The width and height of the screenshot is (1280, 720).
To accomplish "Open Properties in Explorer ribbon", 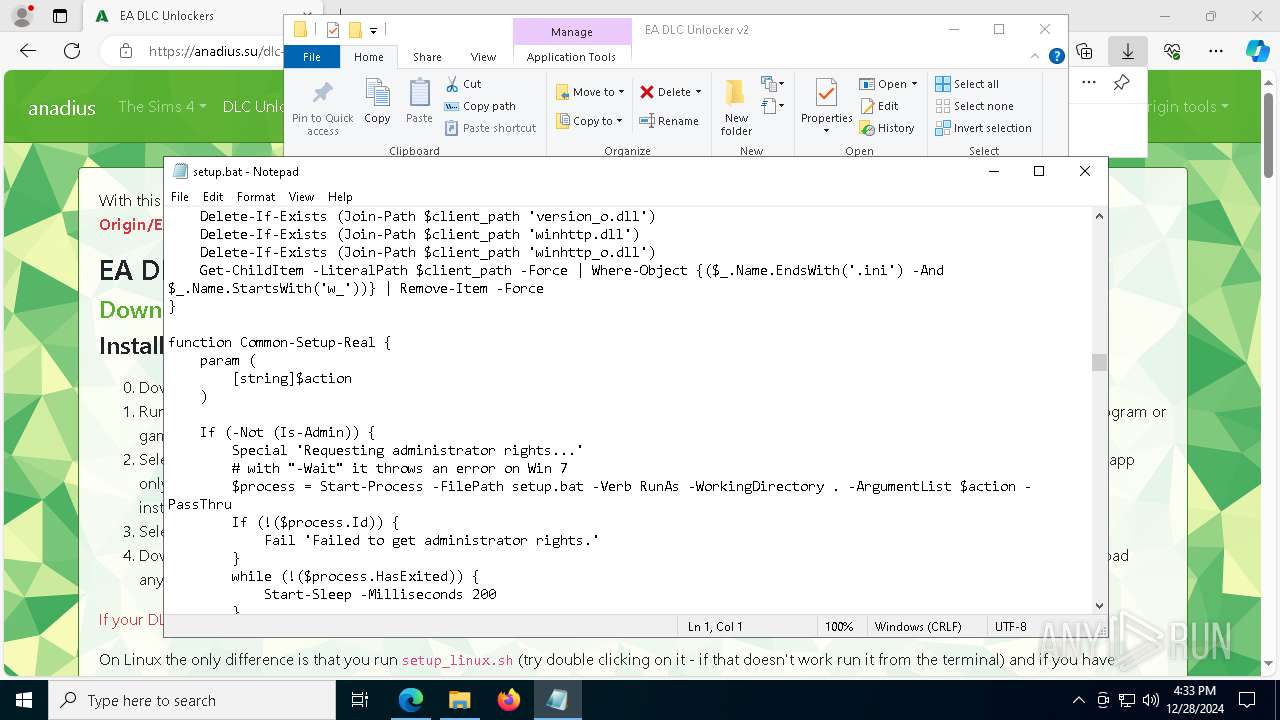I will pos(826,107).
